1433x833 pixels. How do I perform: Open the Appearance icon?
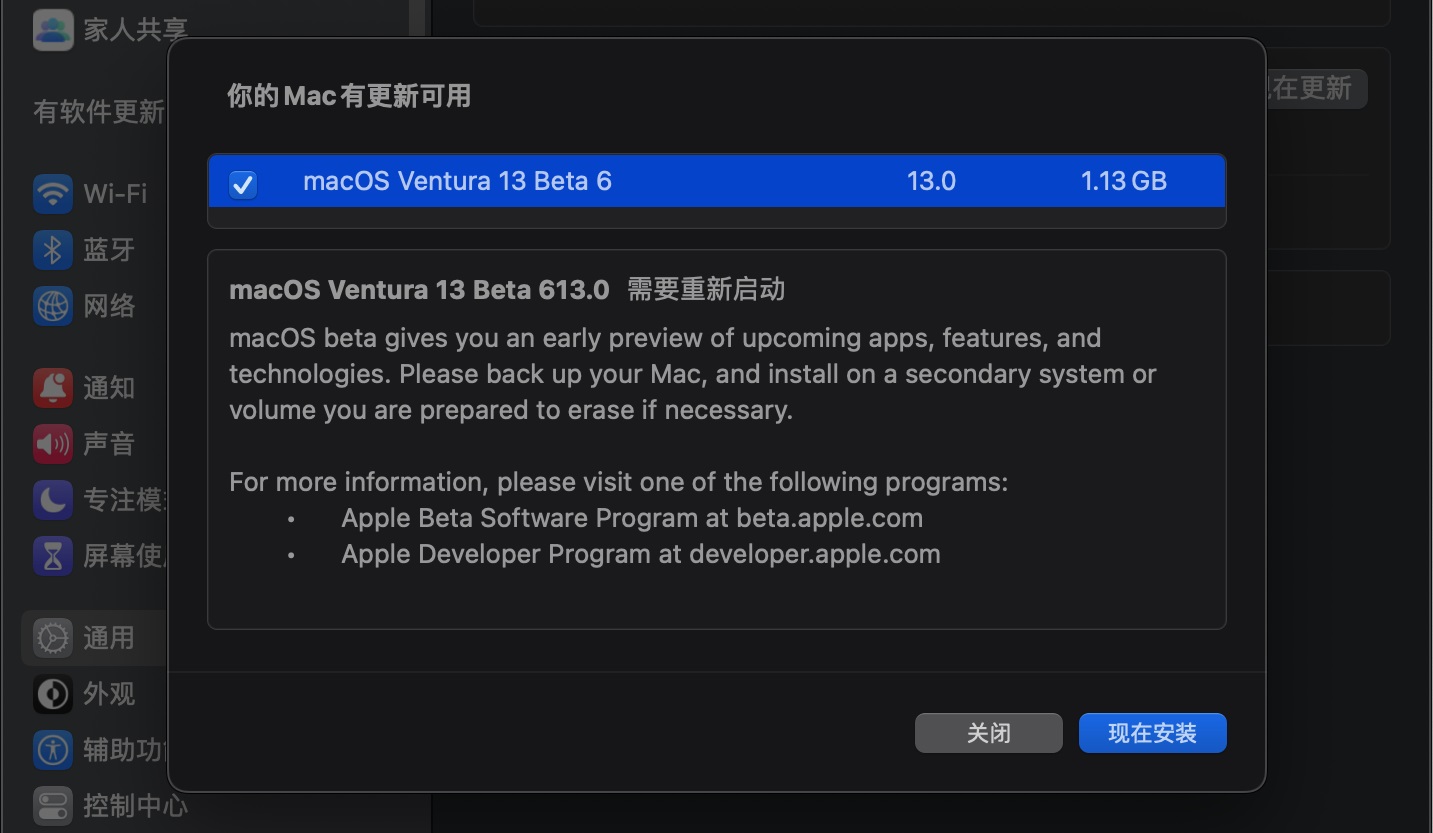pyautogui.click(x=52, y=693)
